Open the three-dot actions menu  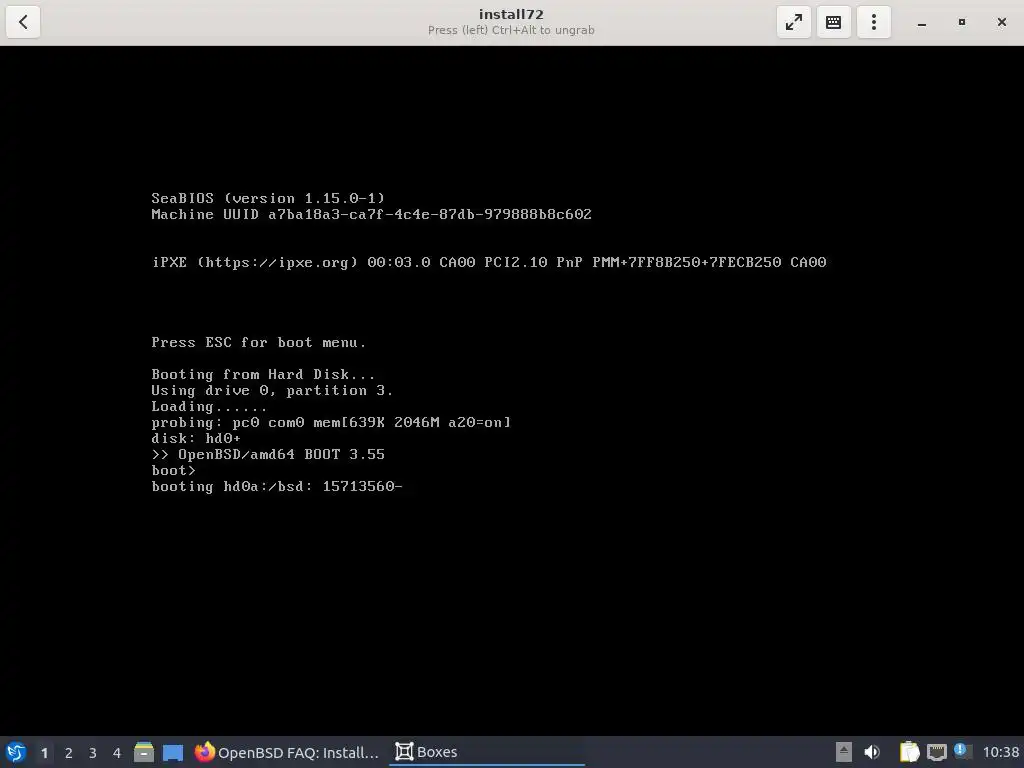tap(874, 22)
